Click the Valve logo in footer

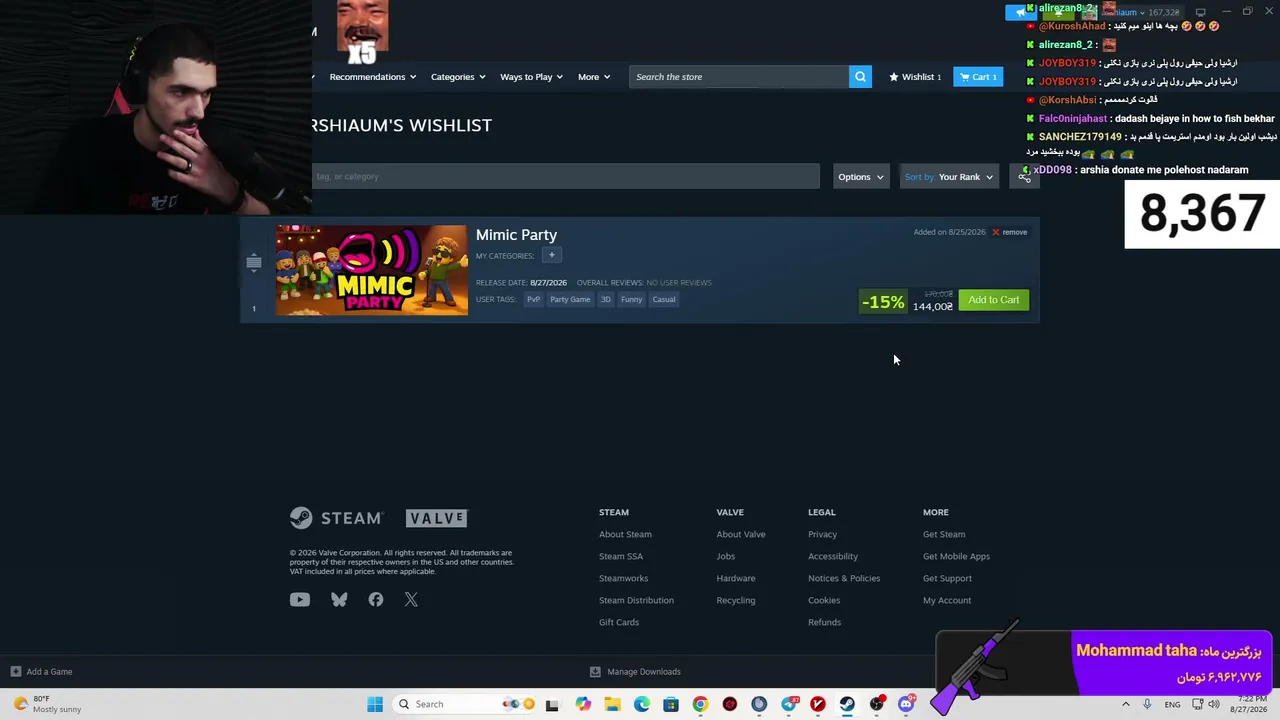point(436,518)
